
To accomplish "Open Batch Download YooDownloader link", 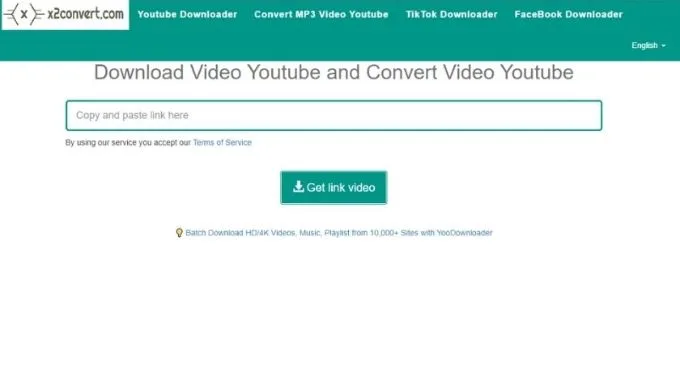I will [x=339, y=233].
